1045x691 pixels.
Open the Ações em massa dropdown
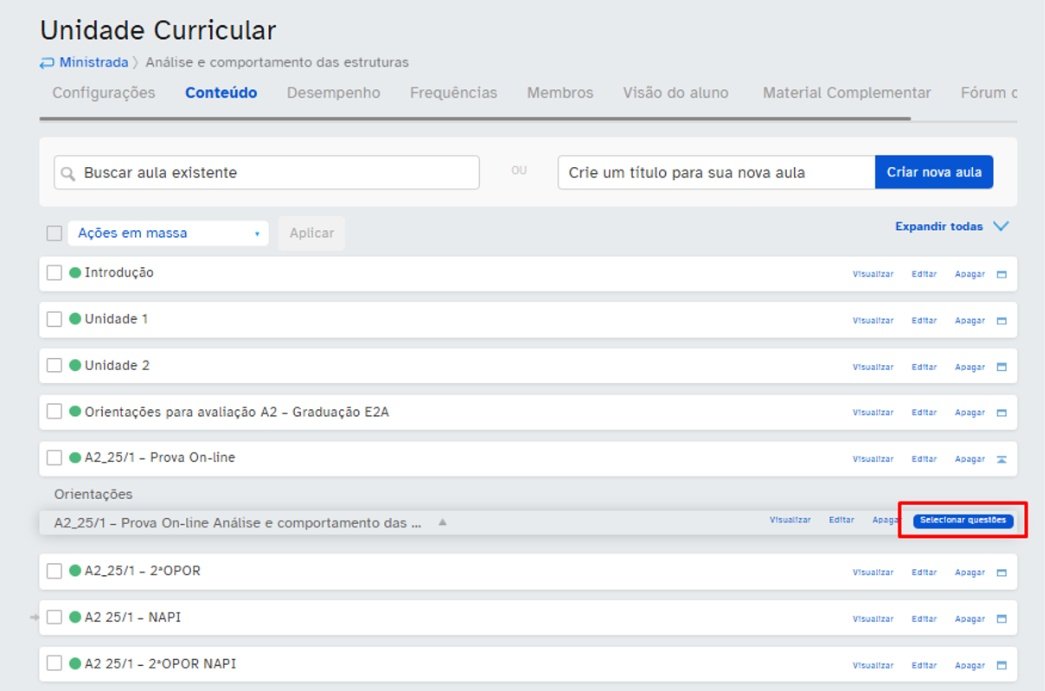pyautogui.click(x=168, y=233)
